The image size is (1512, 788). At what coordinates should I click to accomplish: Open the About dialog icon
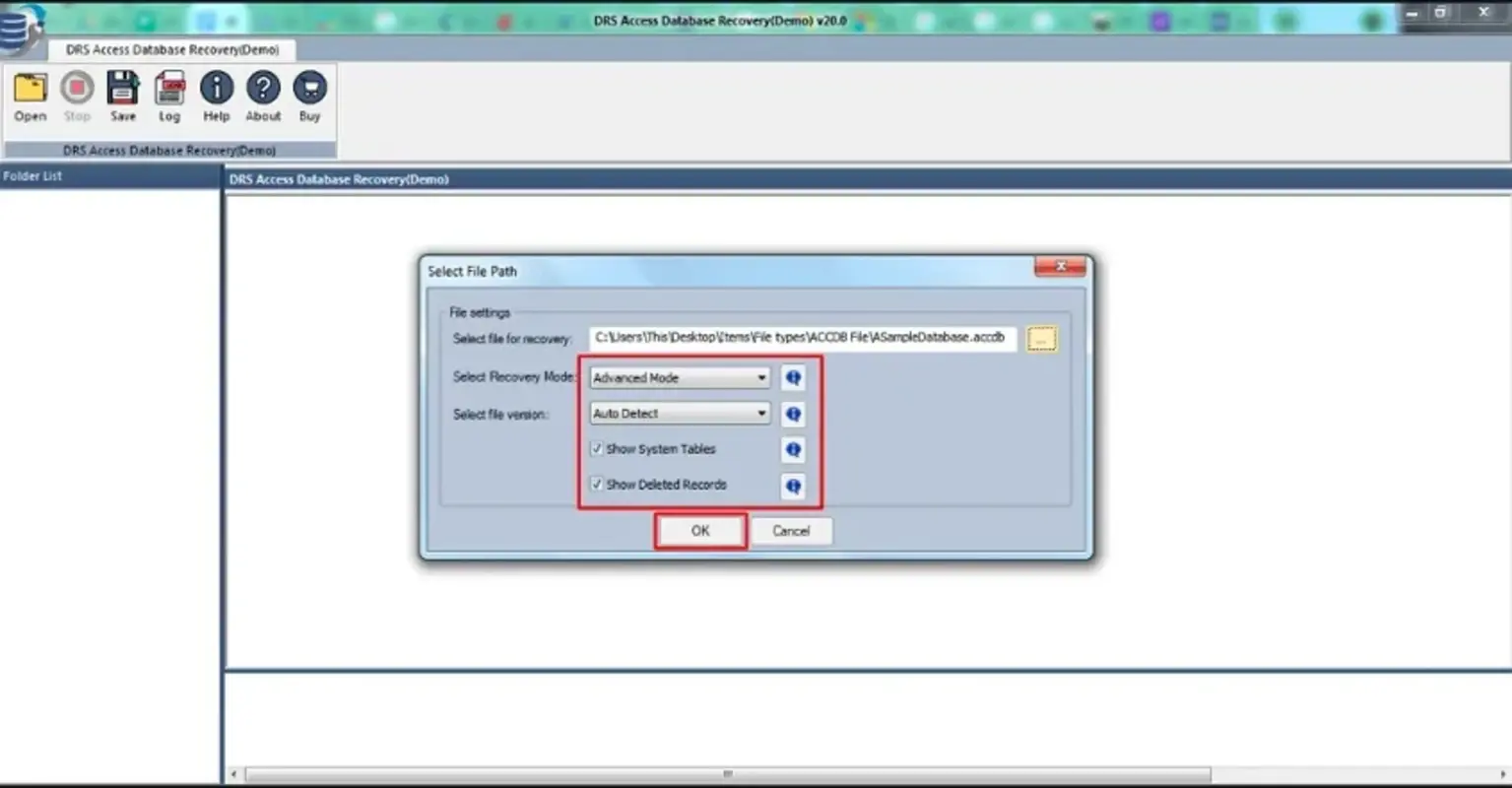pos(261,94)
